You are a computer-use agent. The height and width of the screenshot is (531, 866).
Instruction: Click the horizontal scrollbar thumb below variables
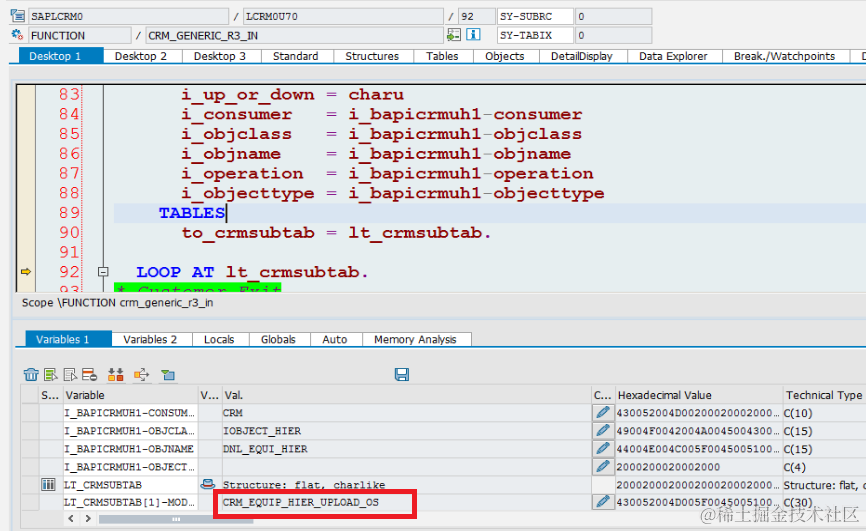[x=176, y=519]
